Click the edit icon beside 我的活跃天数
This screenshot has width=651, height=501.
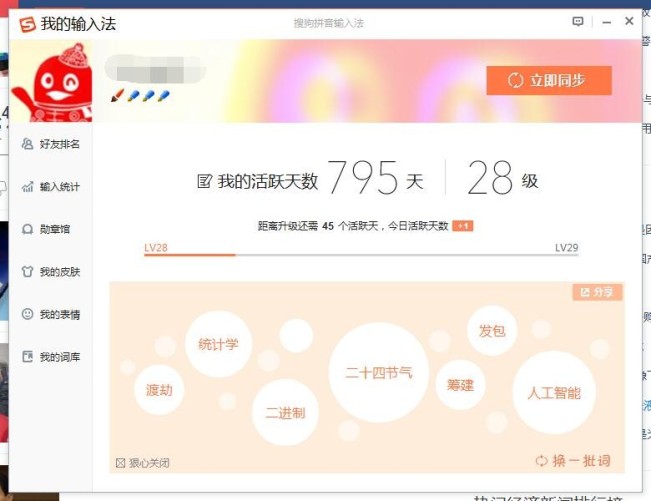(x=204, y=181)
